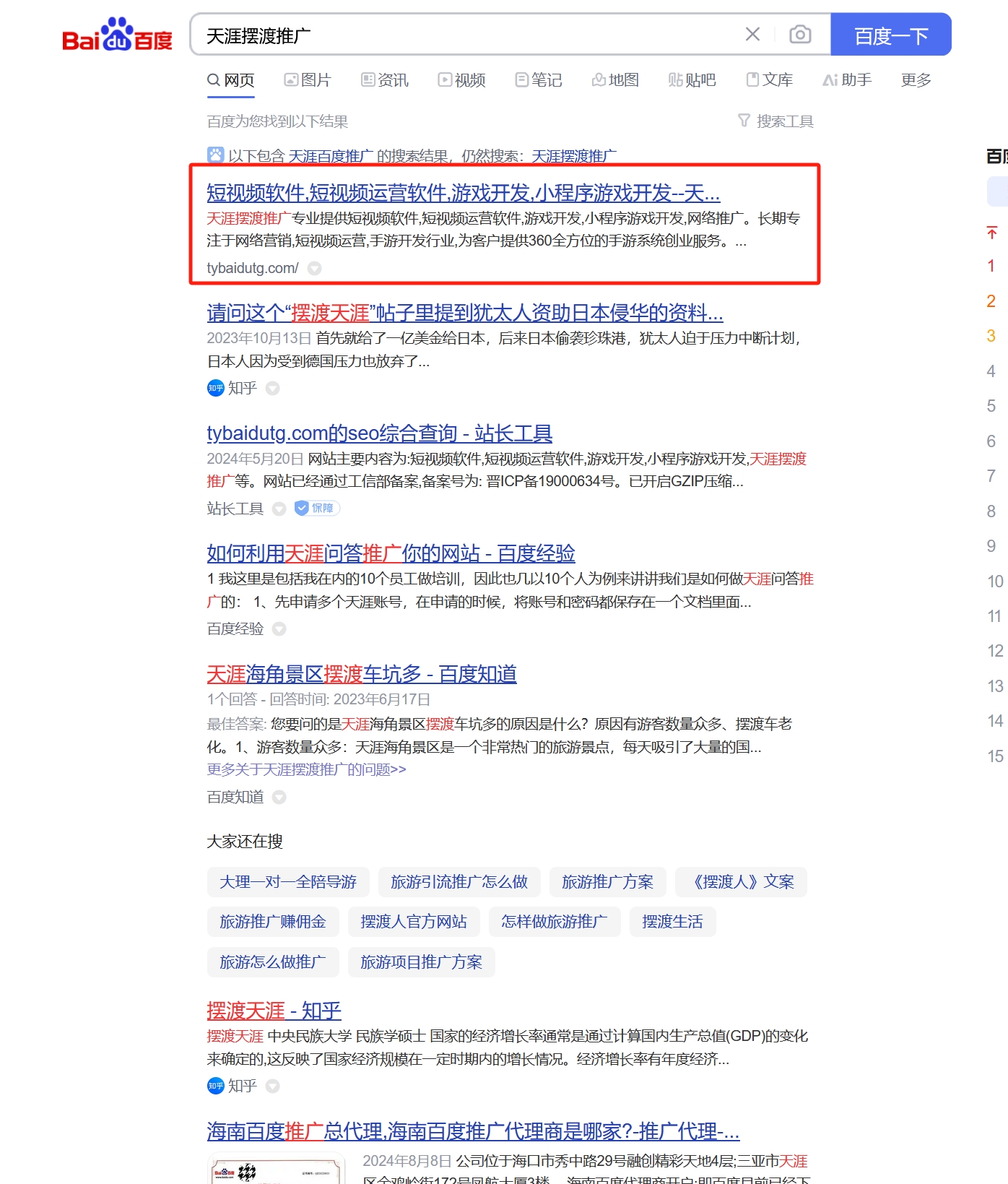Click the 保障 shield badge
1008x1184 pixels.
click(x=317, y=508)
